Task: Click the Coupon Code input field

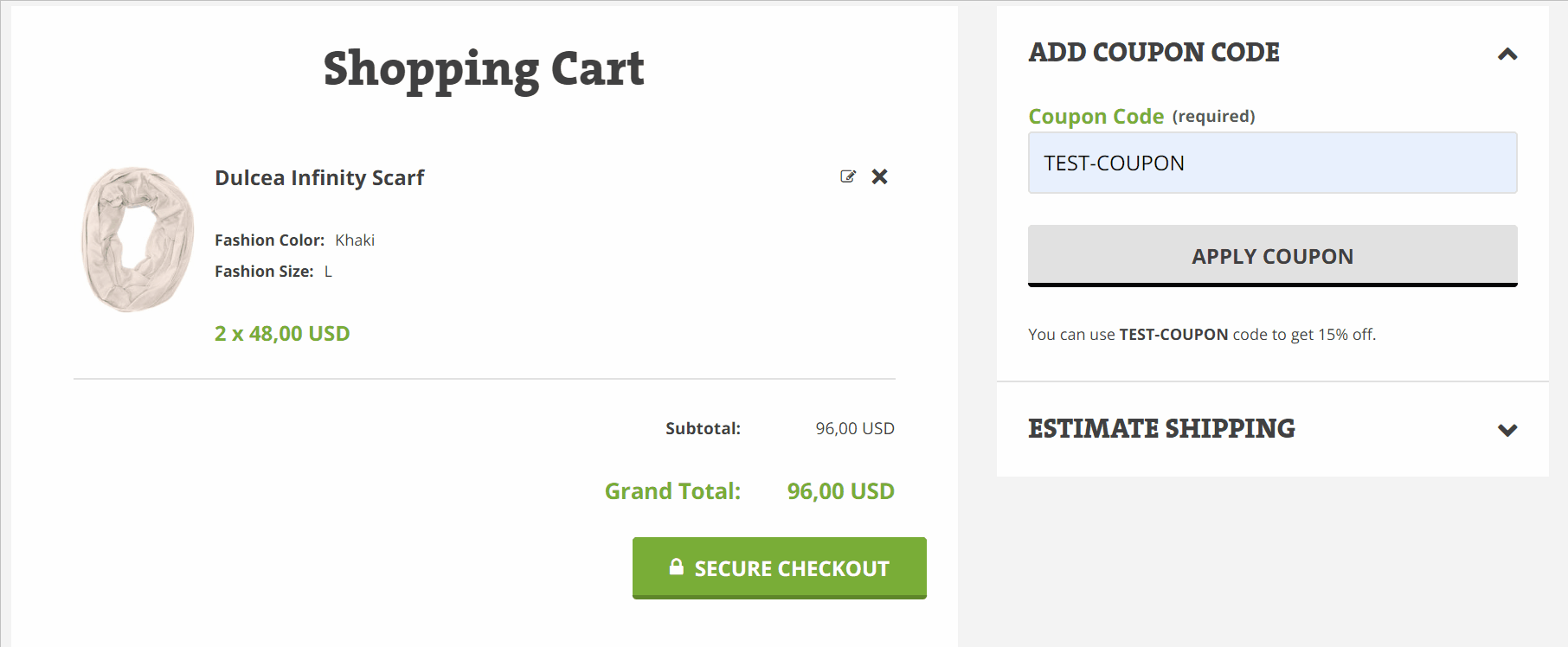Action: (1272, 163)
